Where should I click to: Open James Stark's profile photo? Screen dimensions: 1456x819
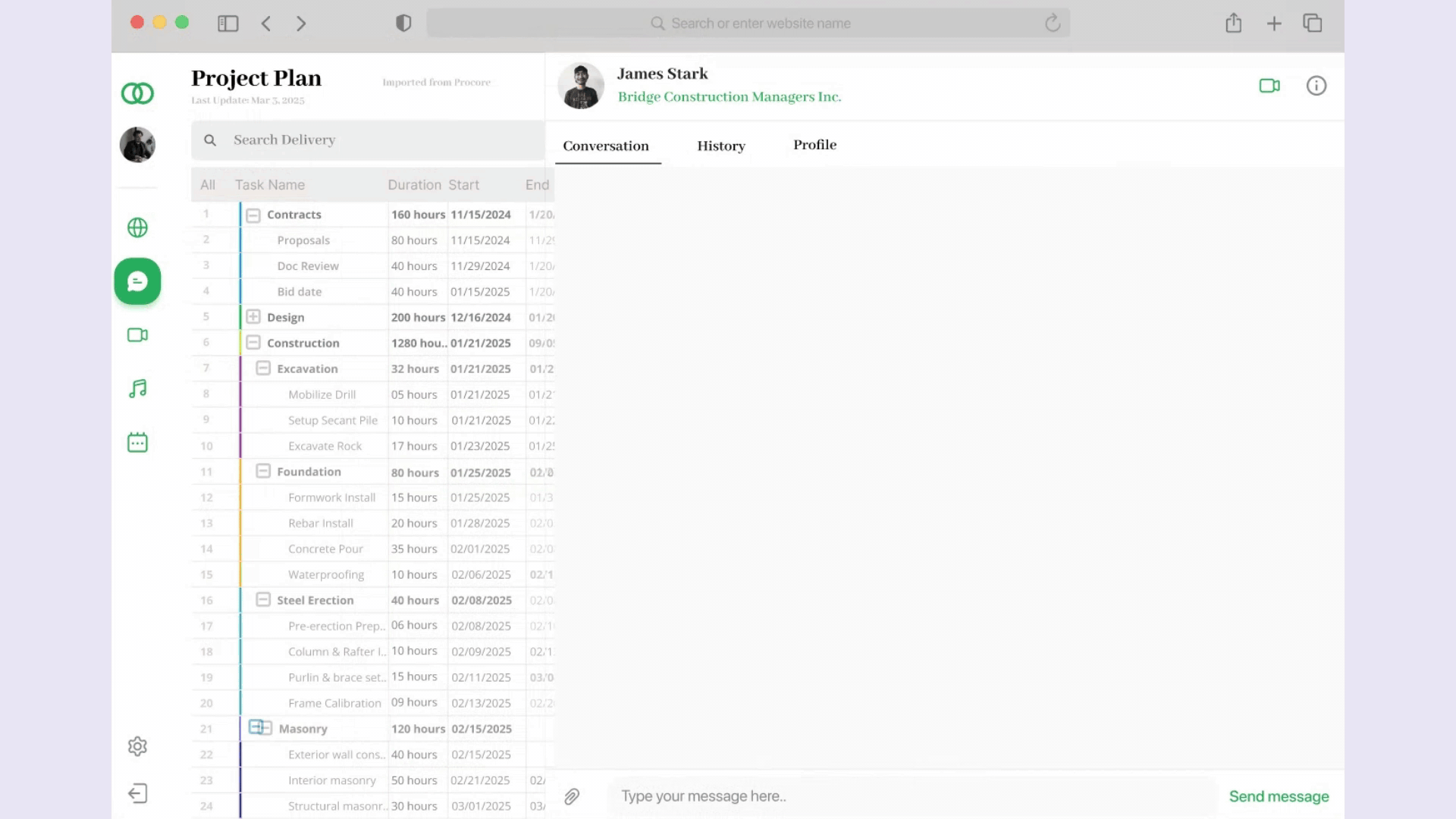point(581,86)
